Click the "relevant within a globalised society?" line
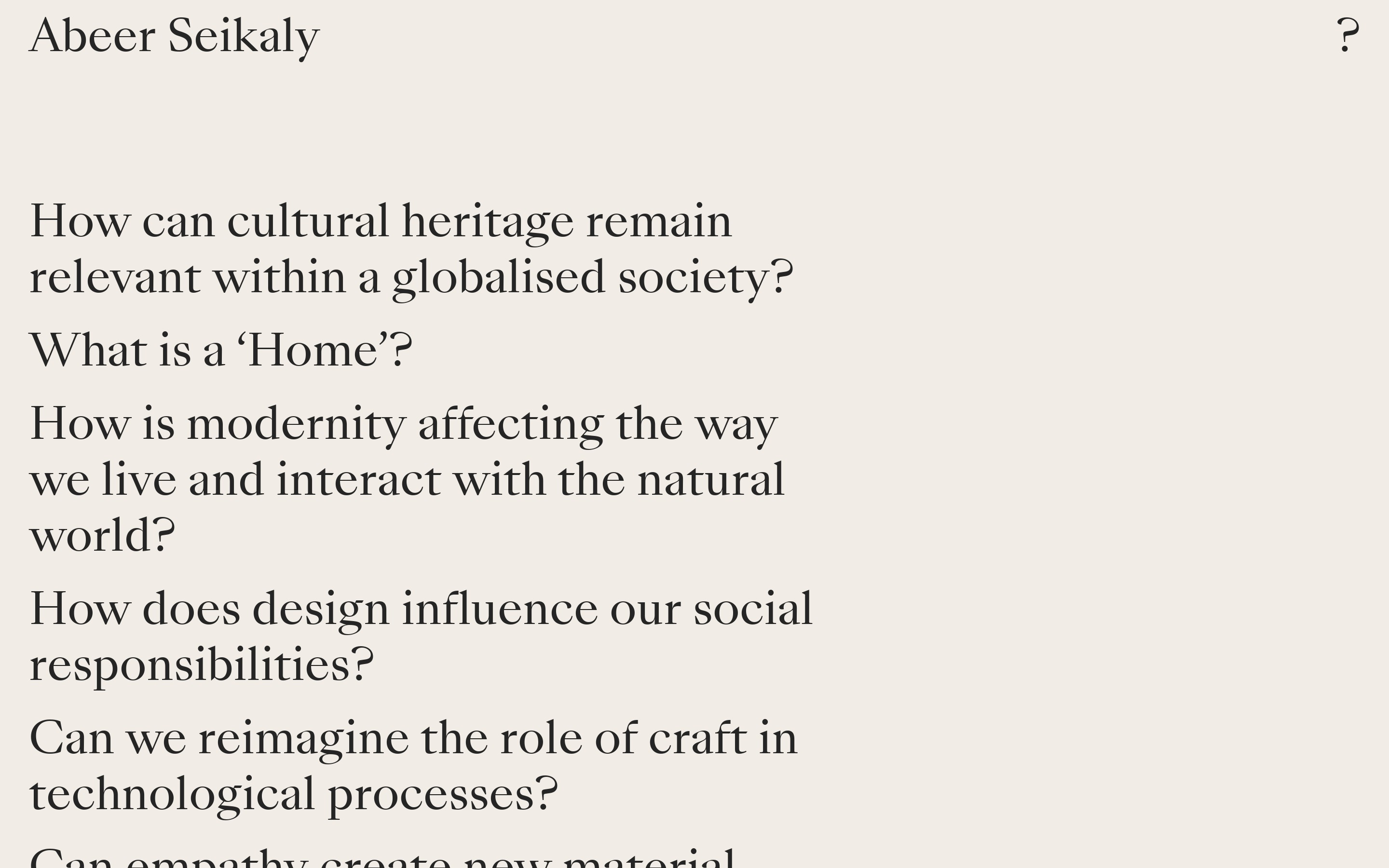 pos(411,278)
